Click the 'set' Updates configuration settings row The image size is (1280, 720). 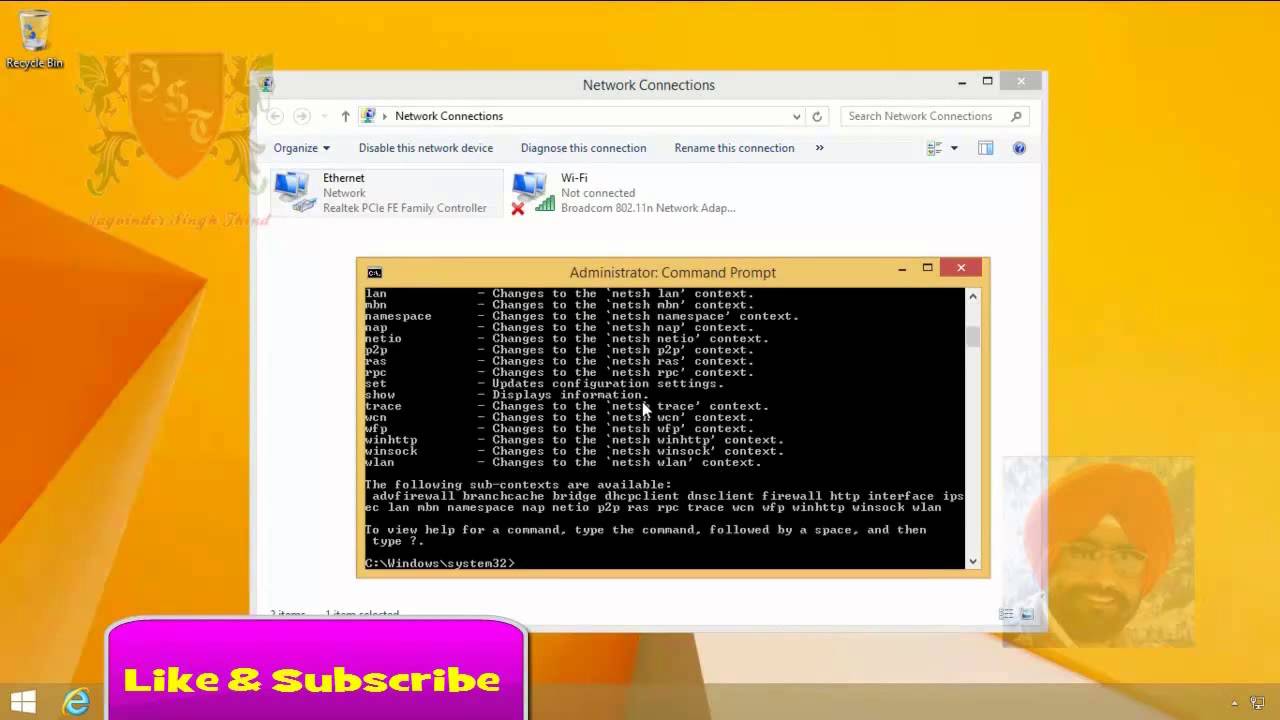[x=544, y=384]
